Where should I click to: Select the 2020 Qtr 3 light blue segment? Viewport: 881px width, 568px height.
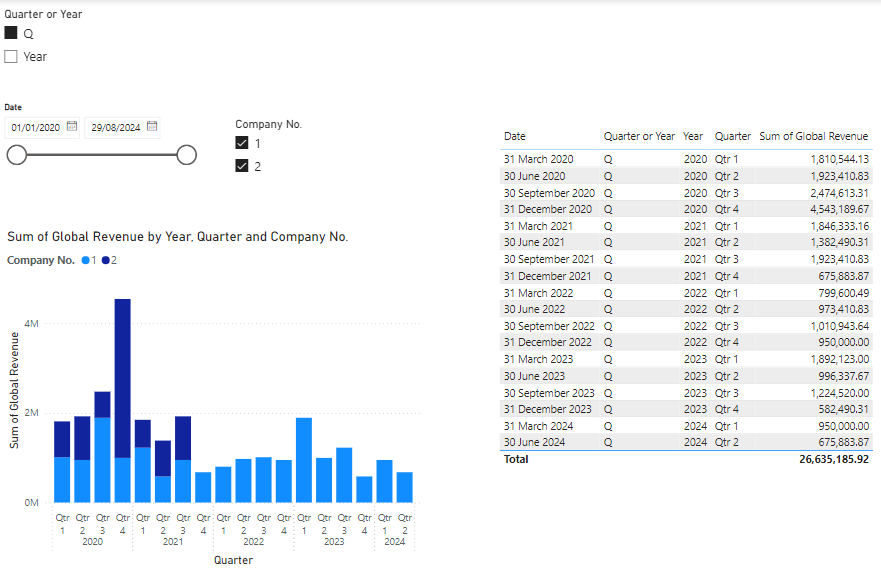point(102,460)
